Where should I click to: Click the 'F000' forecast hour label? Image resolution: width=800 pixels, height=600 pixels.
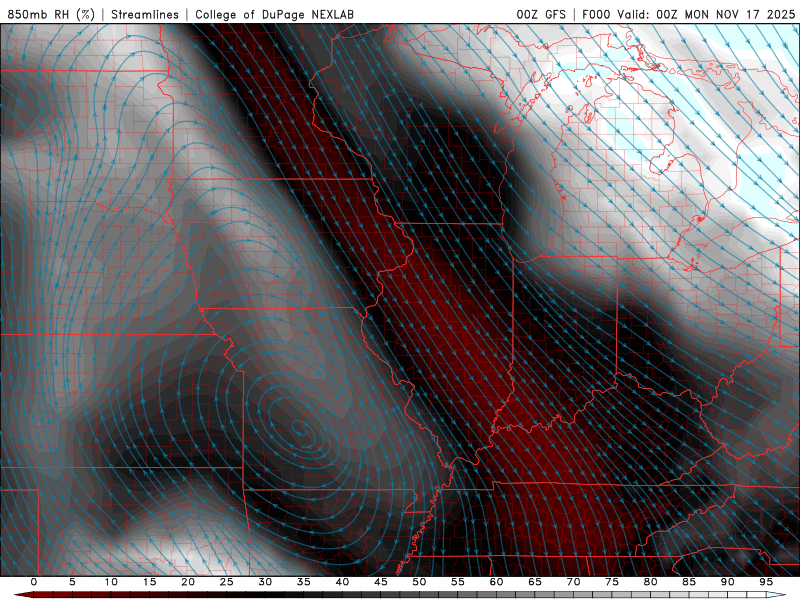pyautogui.click(x=596, y=14)
